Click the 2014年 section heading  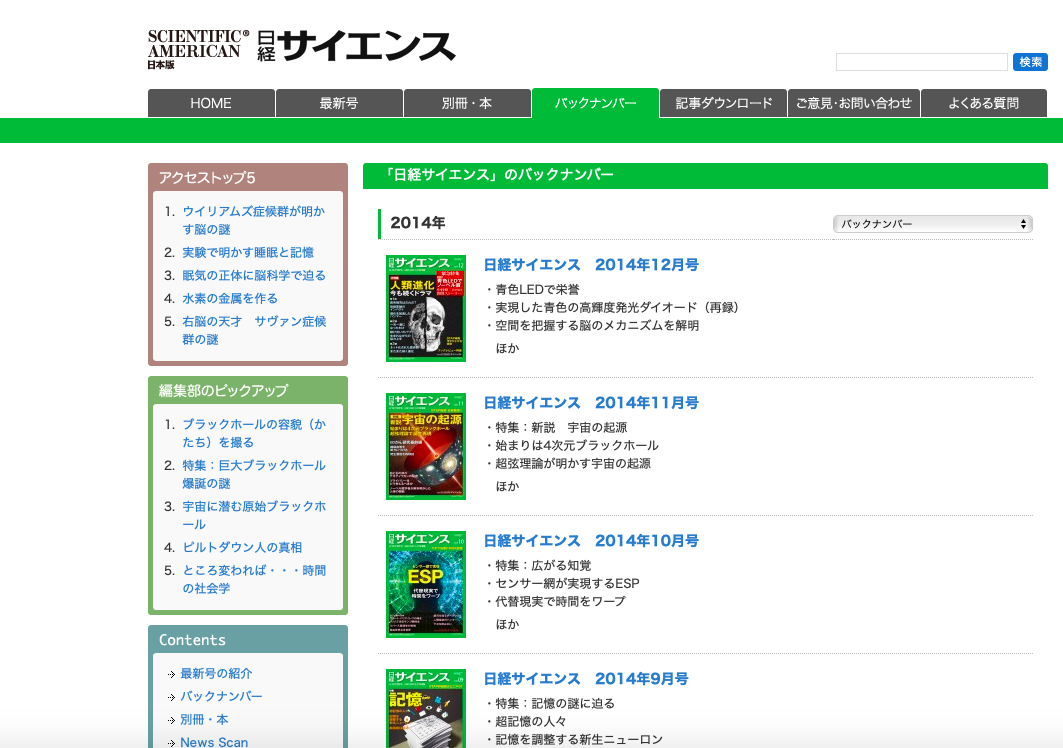click(x=418, y=223)
